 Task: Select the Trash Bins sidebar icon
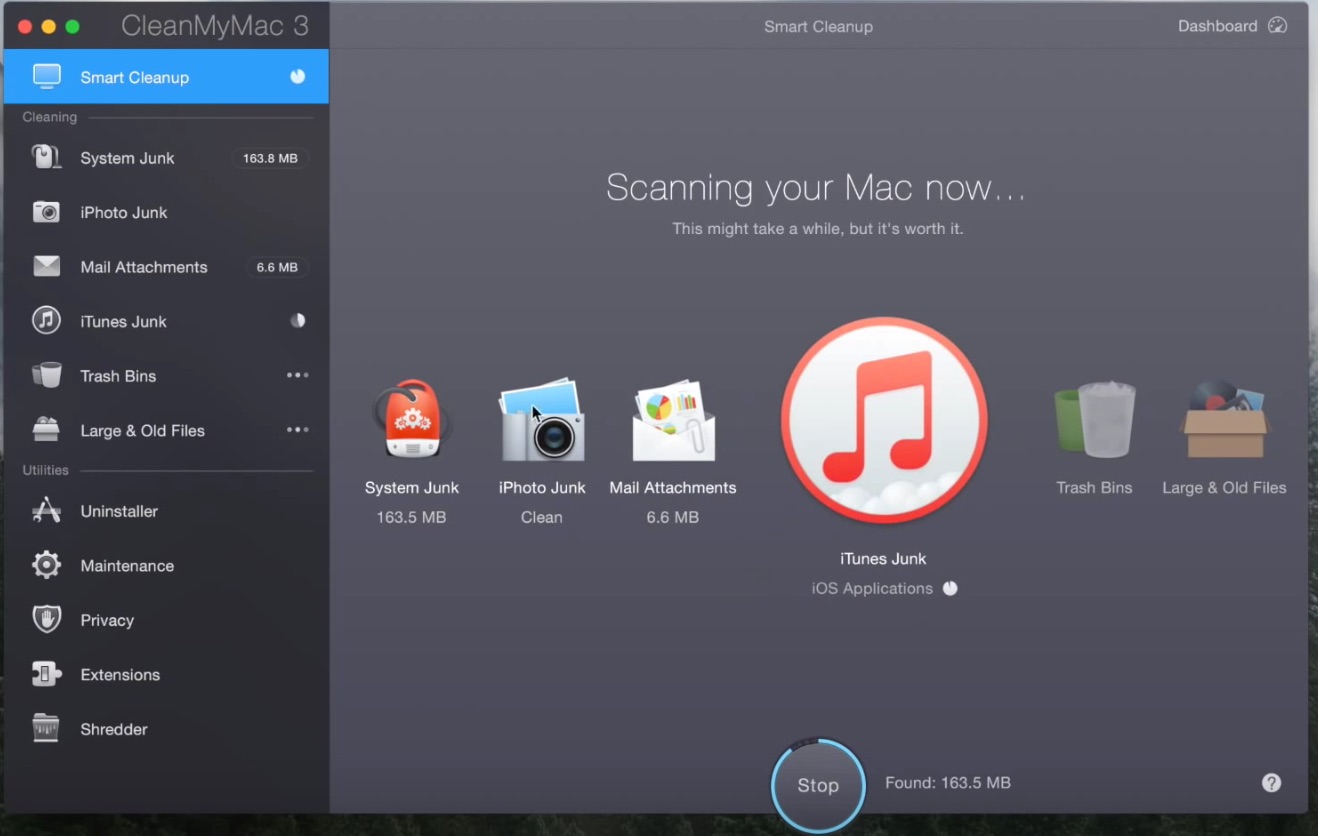46,376
